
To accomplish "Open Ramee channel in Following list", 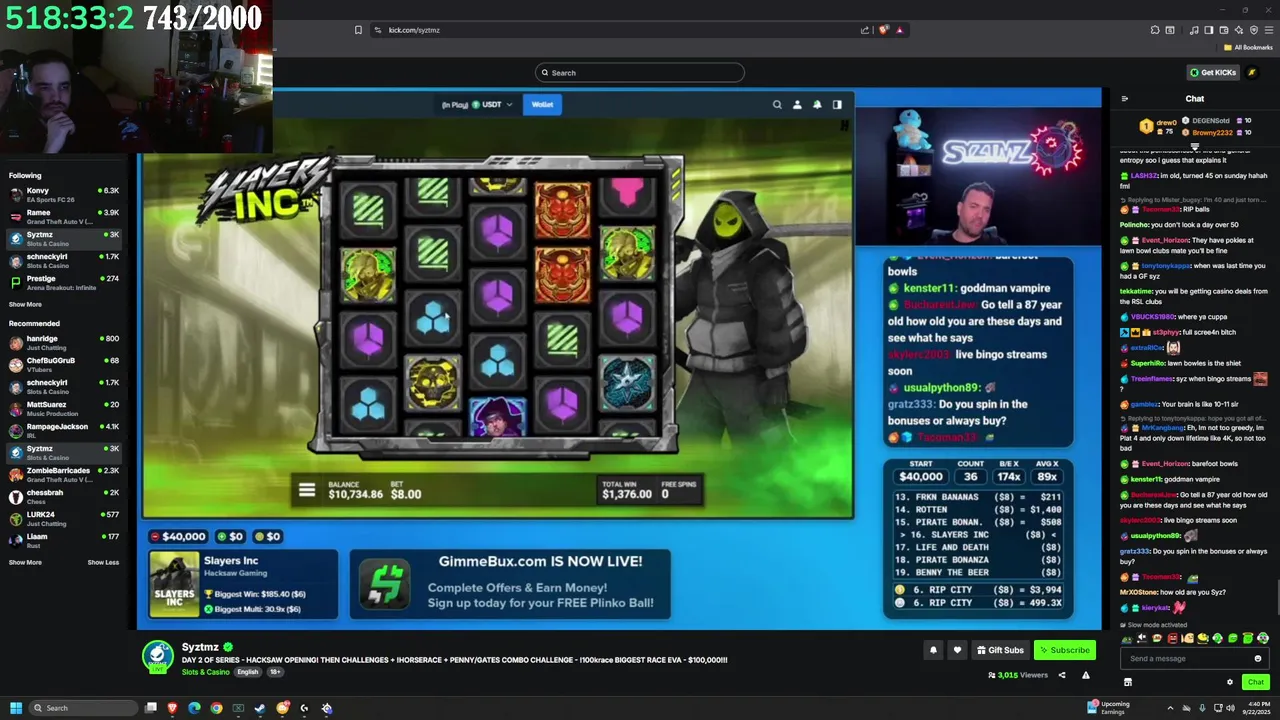I will click(64, 216).
